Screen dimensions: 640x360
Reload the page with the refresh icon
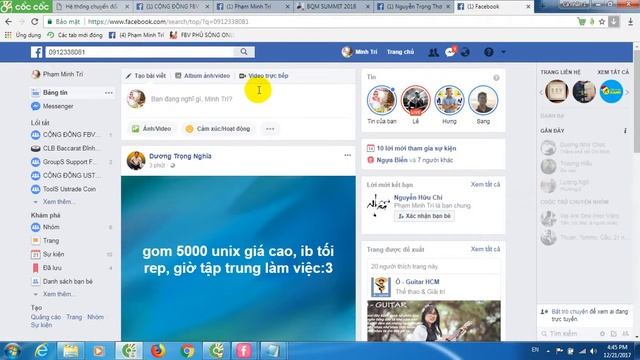click(x=35, y=22)
